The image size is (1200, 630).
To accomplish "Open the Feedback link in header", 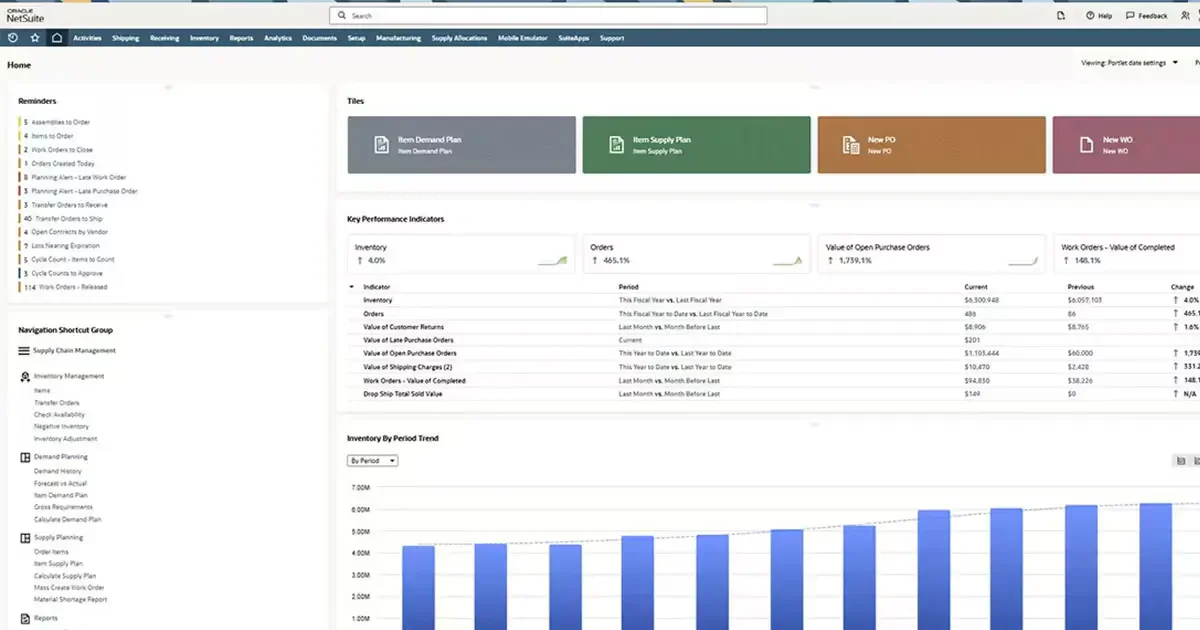I will coord(1147,16).
